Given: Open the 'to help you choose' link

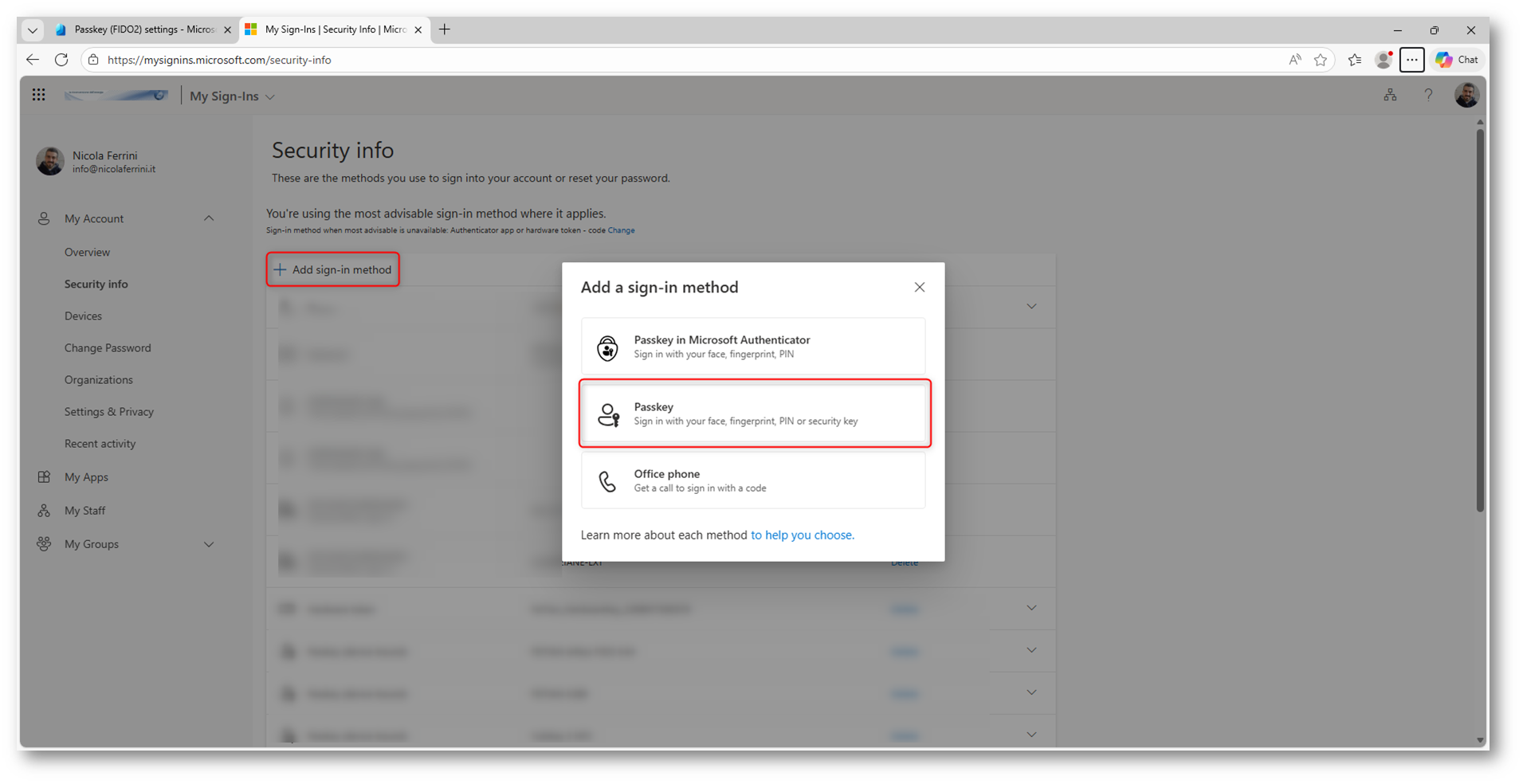Looking at the screenshot, I should pyautogui.click(x=802, y=535).
